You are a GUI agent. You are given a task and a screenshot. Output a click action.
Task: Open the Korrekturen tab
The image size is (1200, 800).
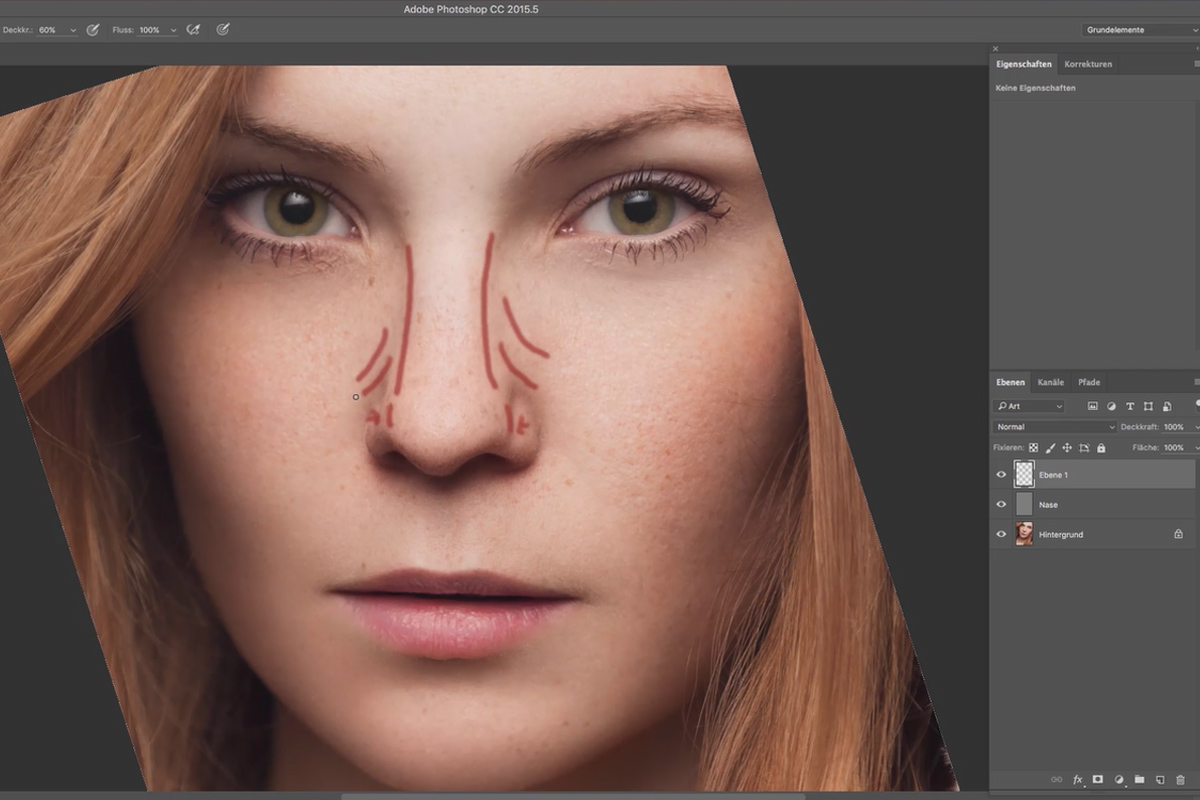(1088, 64)
